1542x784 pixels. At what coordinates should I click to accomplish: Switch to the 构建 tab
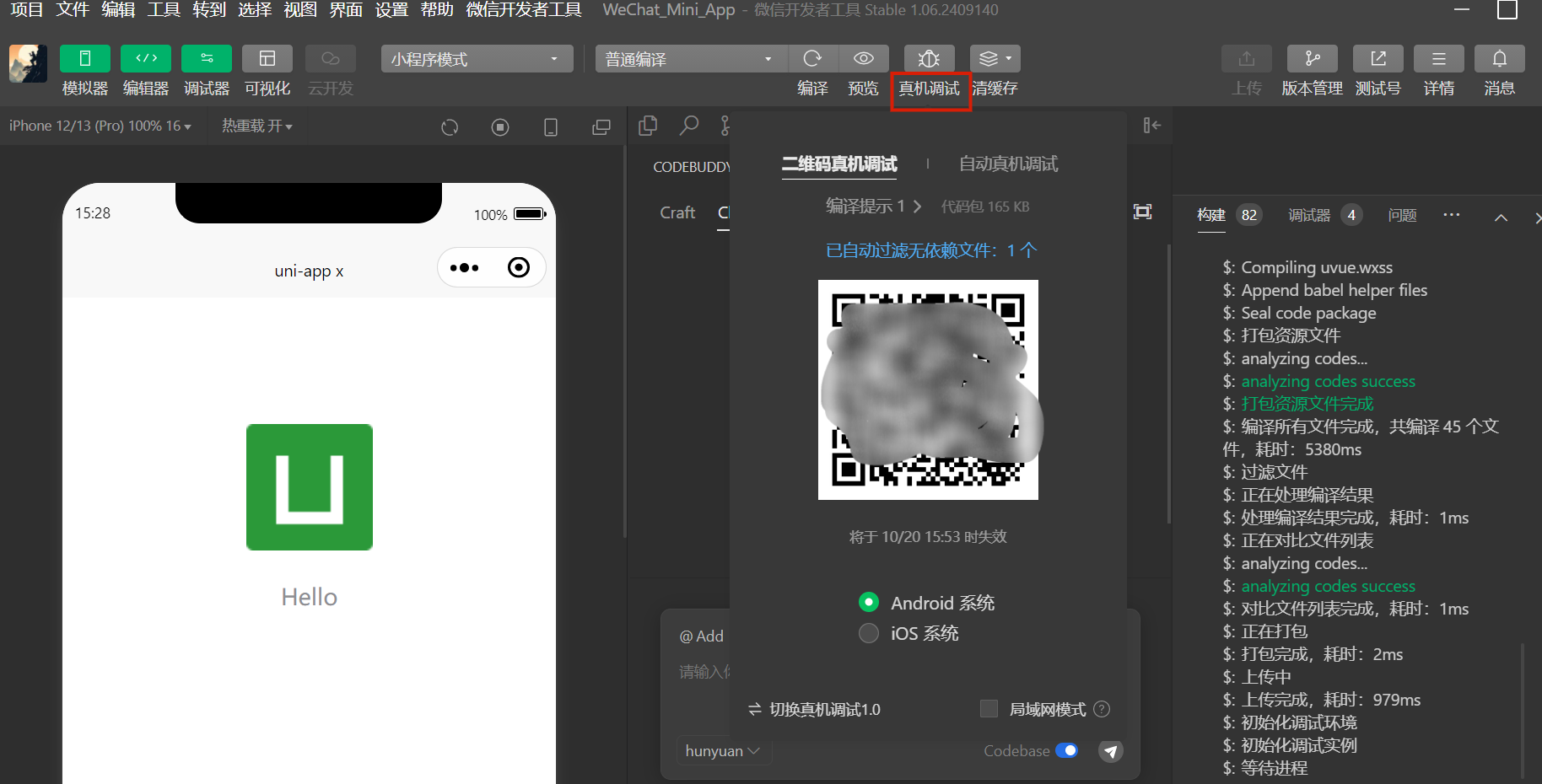[1211, 215]
